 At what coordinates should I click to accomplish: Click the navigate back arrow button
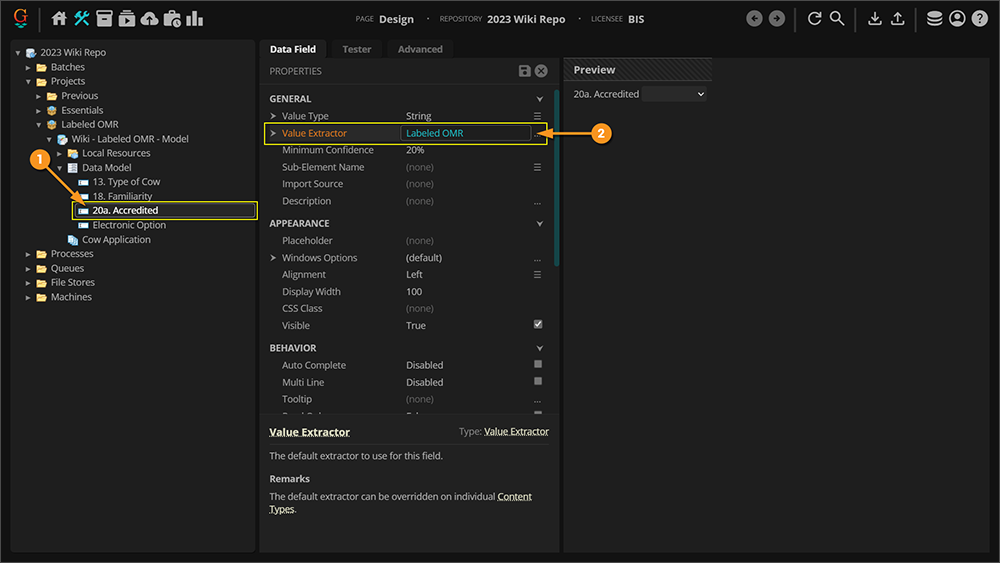click(x=754, y=19)
